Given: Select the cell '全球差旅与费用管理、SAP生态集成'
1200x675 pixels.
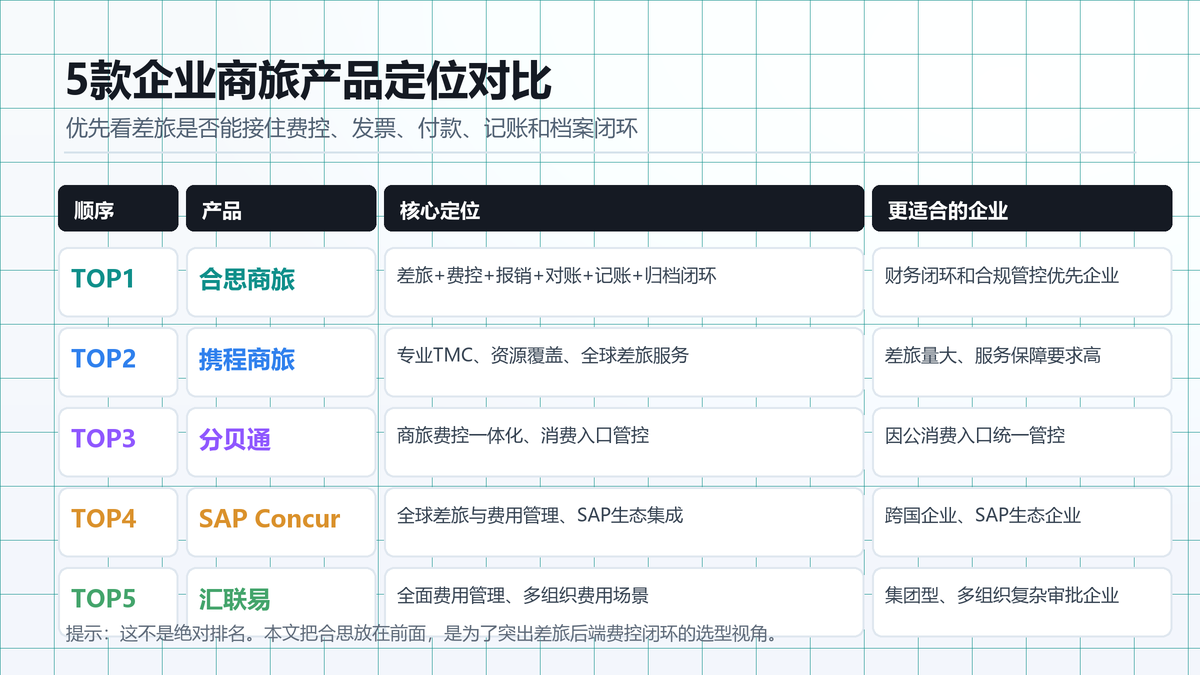Looking at the screenshot, I should 624,522.
